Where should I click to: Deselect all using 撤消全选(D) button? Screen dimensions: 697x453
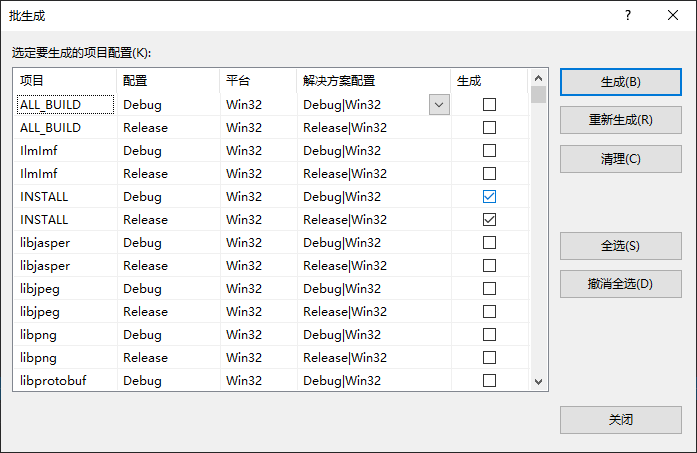pos(620,283)
